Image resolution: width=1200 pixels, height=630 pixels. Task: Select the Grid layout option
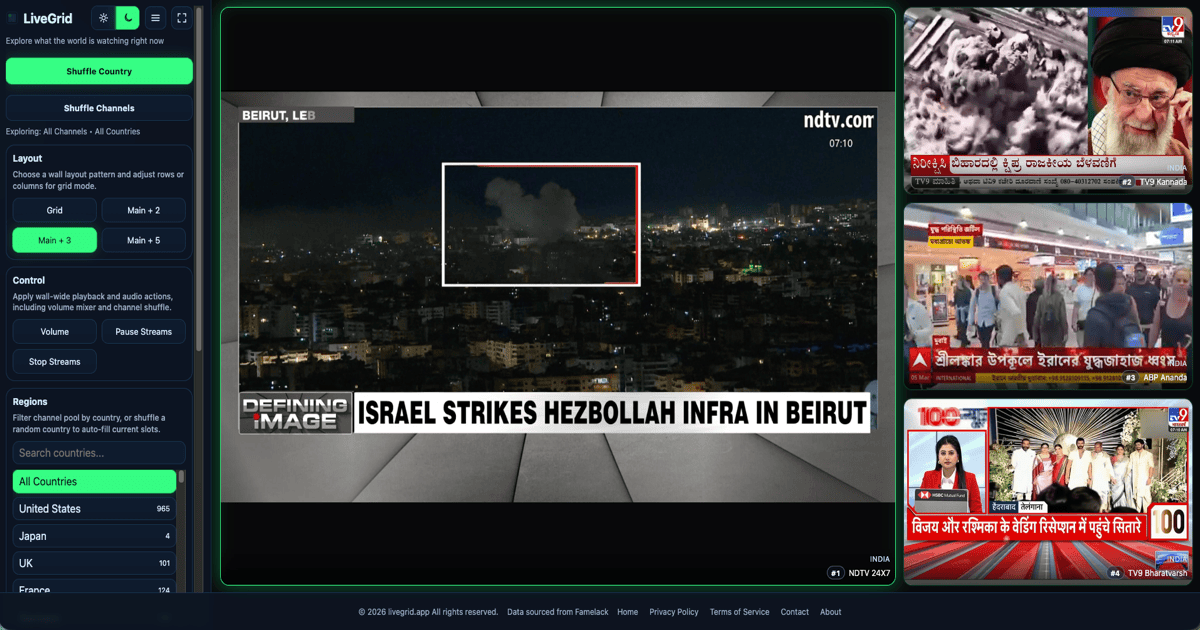55,210
